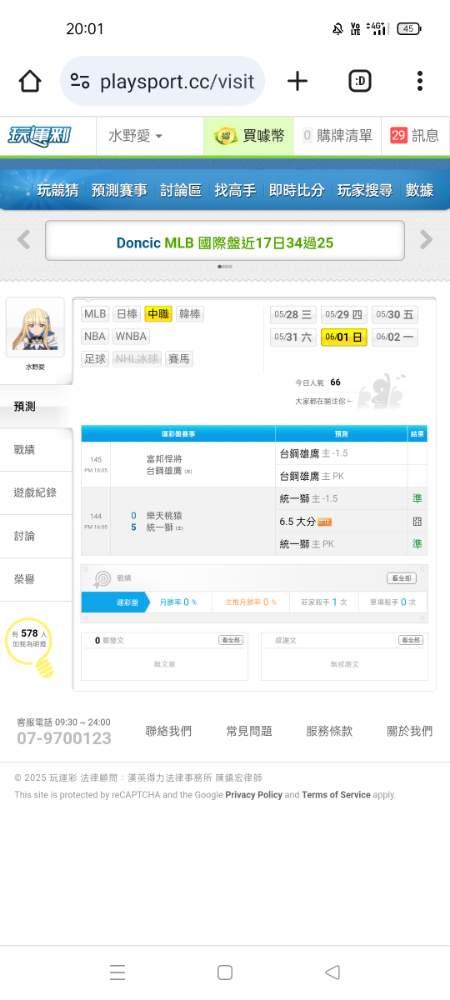This screenshot has height=1000, width=450.
Task: Open the browser three-dot menu
Action: (419, 81)
